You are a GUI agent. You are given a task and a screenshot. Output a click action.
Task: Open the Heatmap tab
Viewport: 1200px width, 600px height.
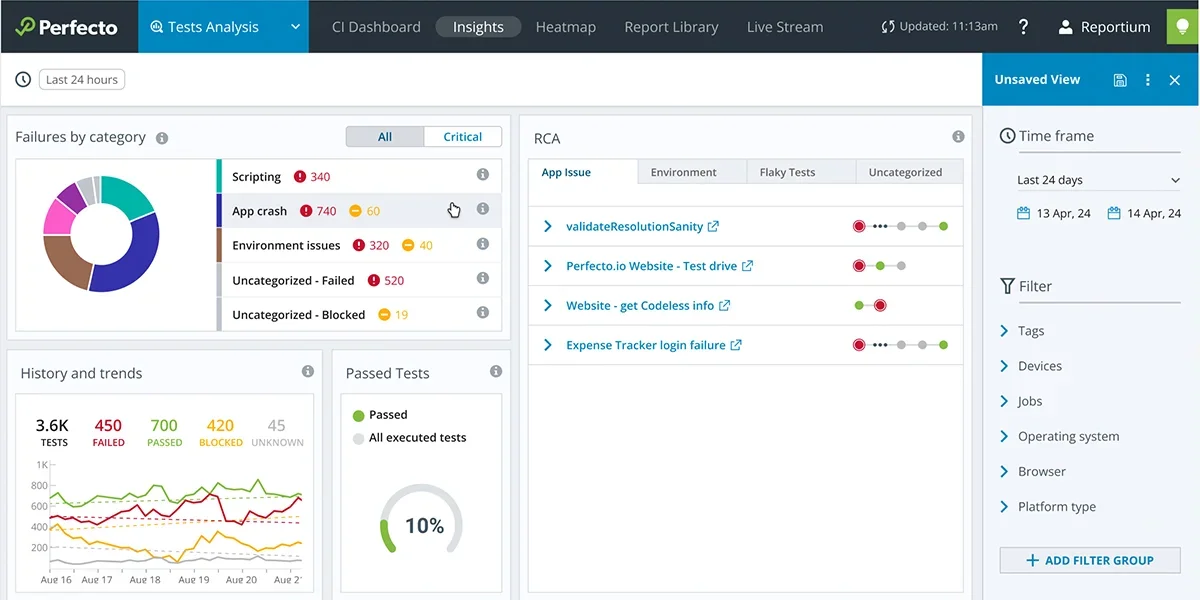[x=565, y=27]
